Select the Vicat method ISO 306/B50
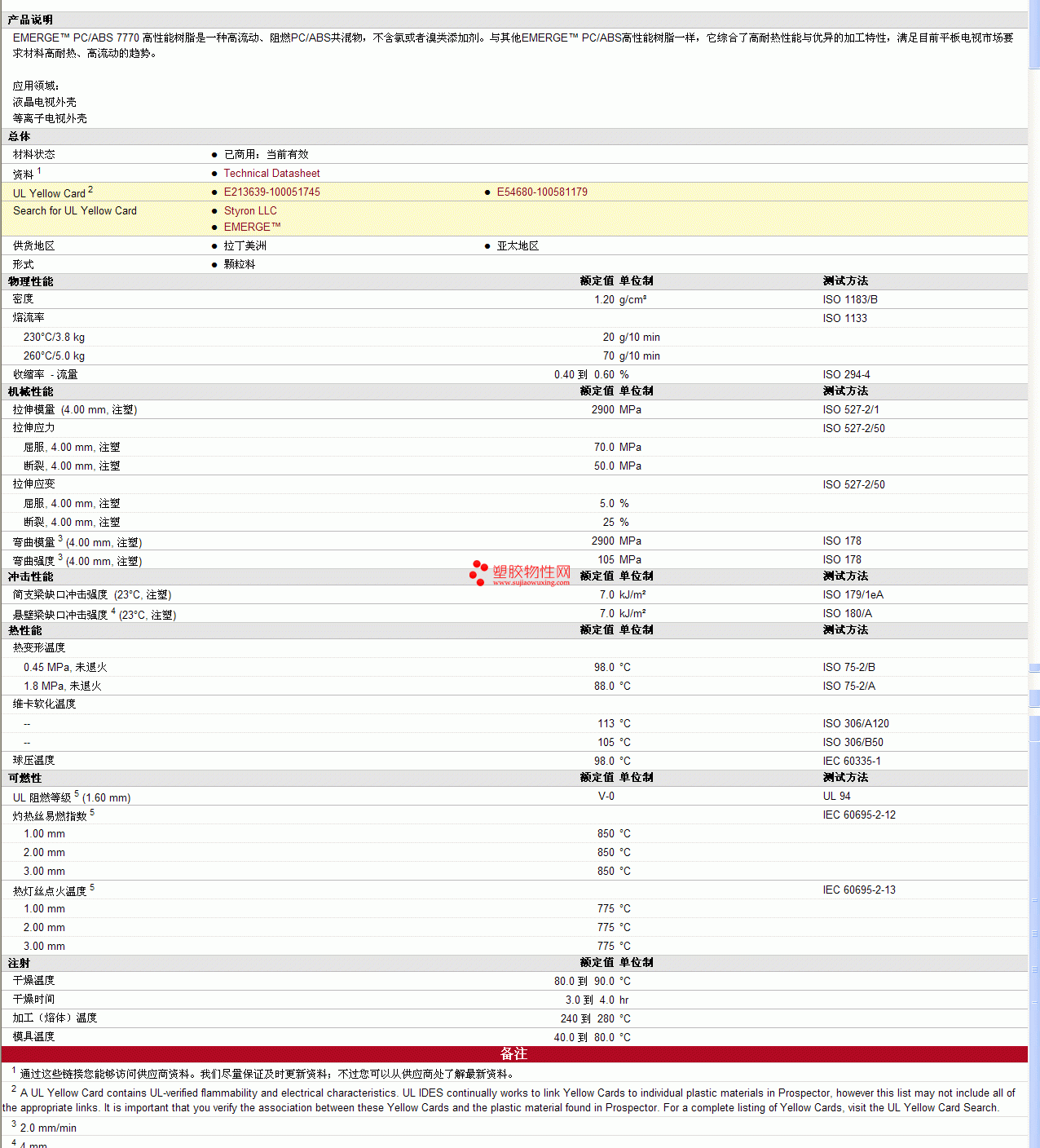The width and height of the screenshot is (1040, 1148). click(853, 742)
